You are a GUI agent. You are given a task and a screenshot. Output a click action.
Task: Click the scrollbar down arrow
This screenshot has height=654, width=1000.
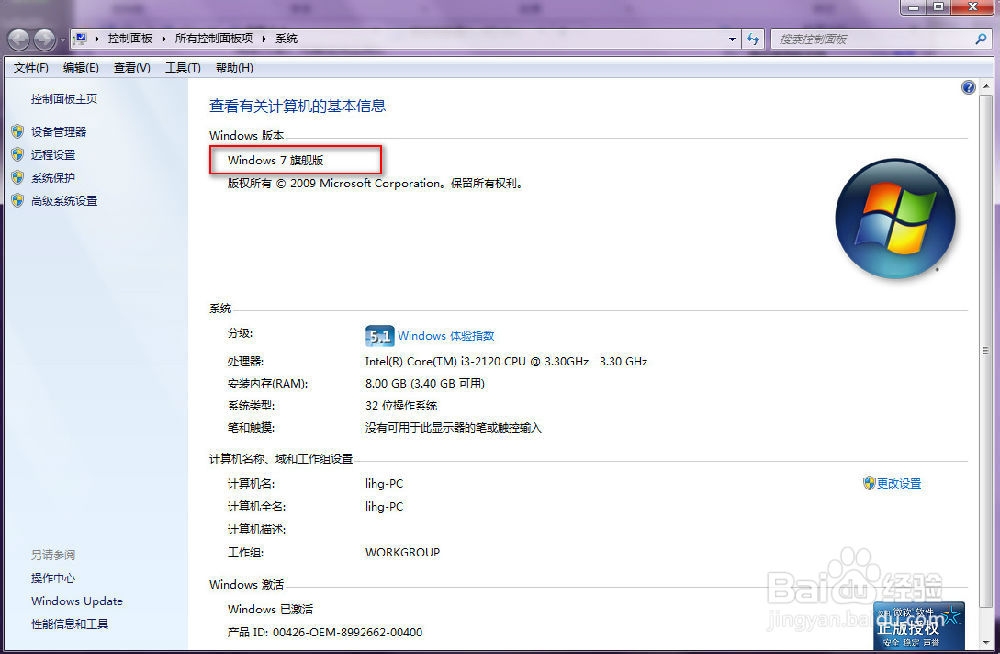point(985,642)
